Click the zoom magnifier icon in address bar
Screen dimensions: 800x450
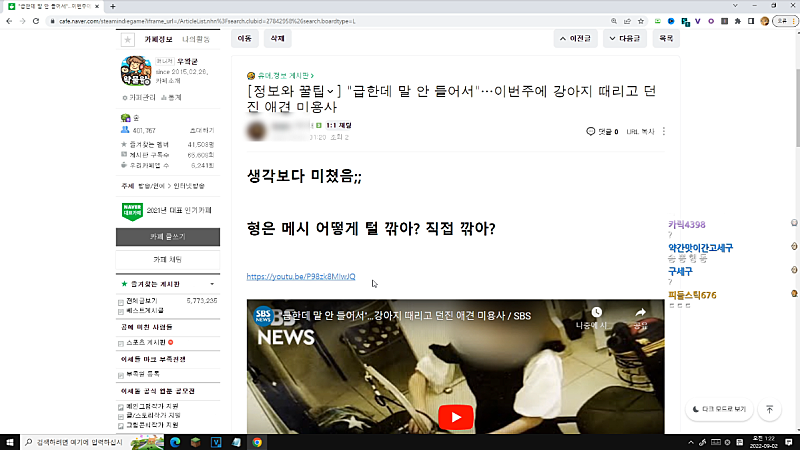click(x=614, y=21)
